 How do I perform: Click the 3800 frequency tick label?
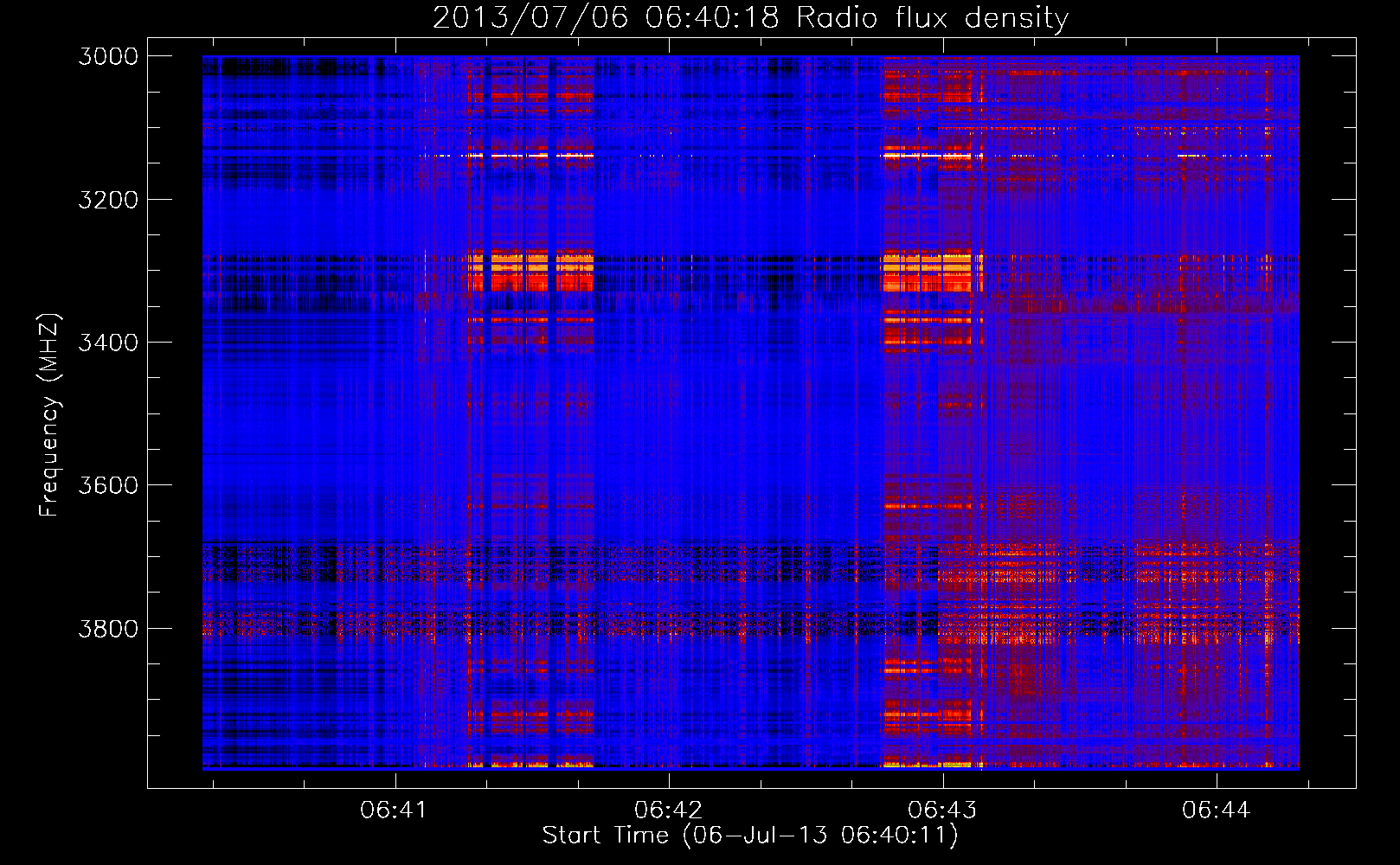(x=108, y=629)
